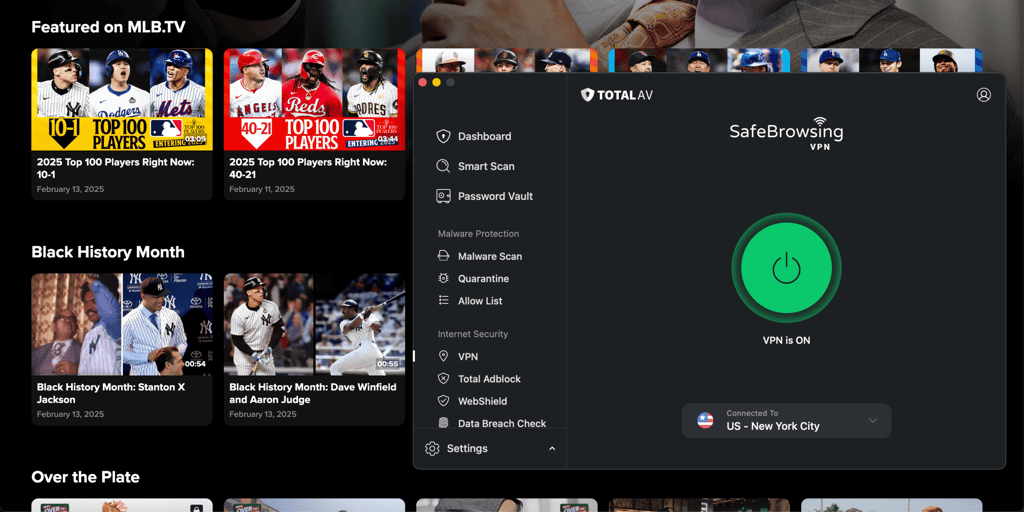The image size is (1024, 512).
Task: Click the Quarantine bug icon
Action: tap(443, 278)
